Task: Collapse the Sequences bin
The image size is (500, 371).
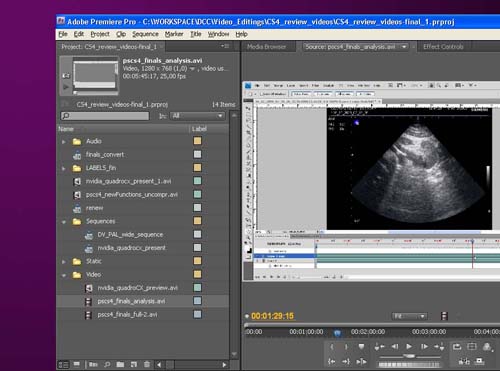Action: coord(63,222)
